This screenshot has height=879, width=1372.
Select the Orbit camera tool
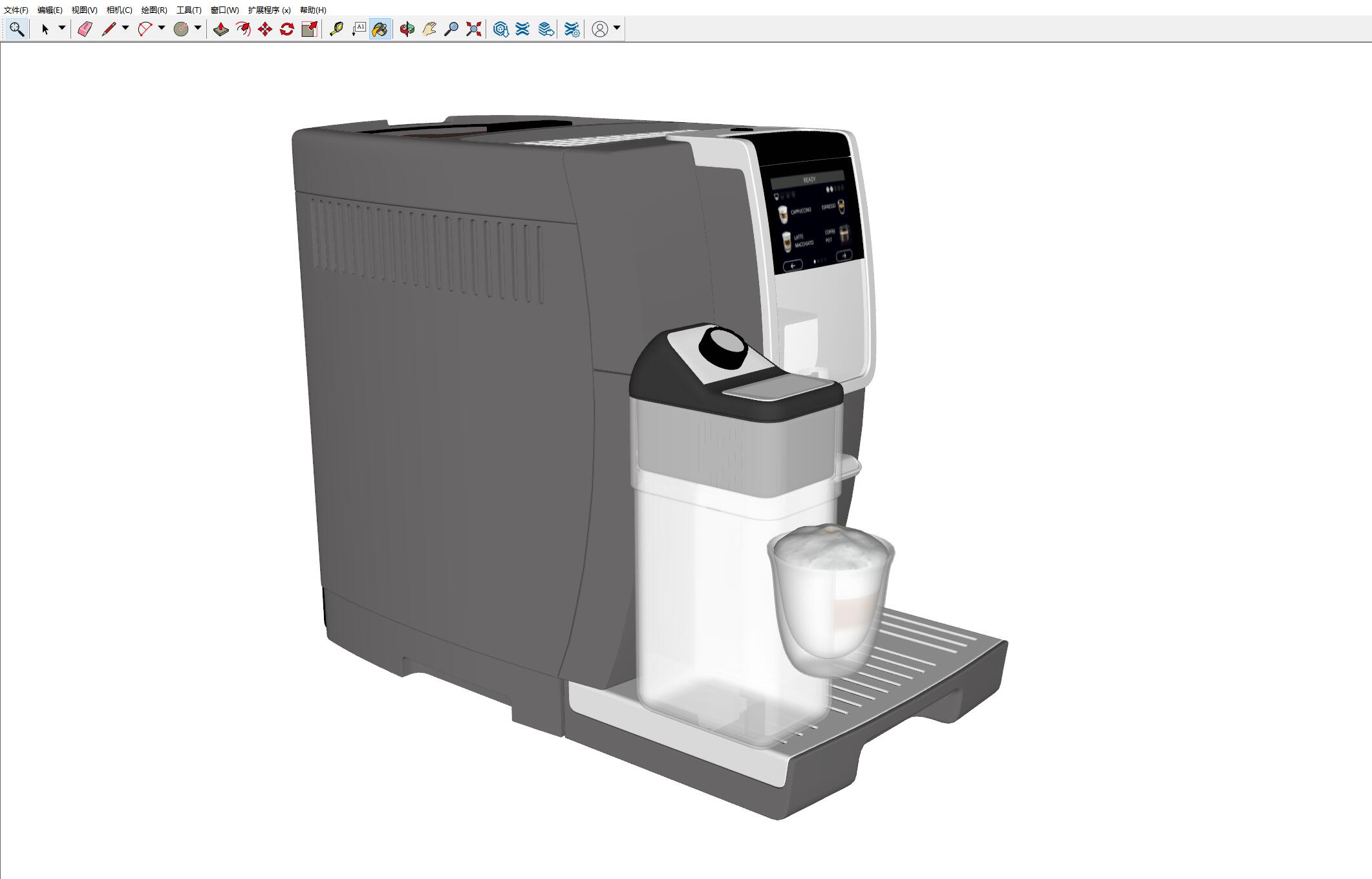click(407, 29)
